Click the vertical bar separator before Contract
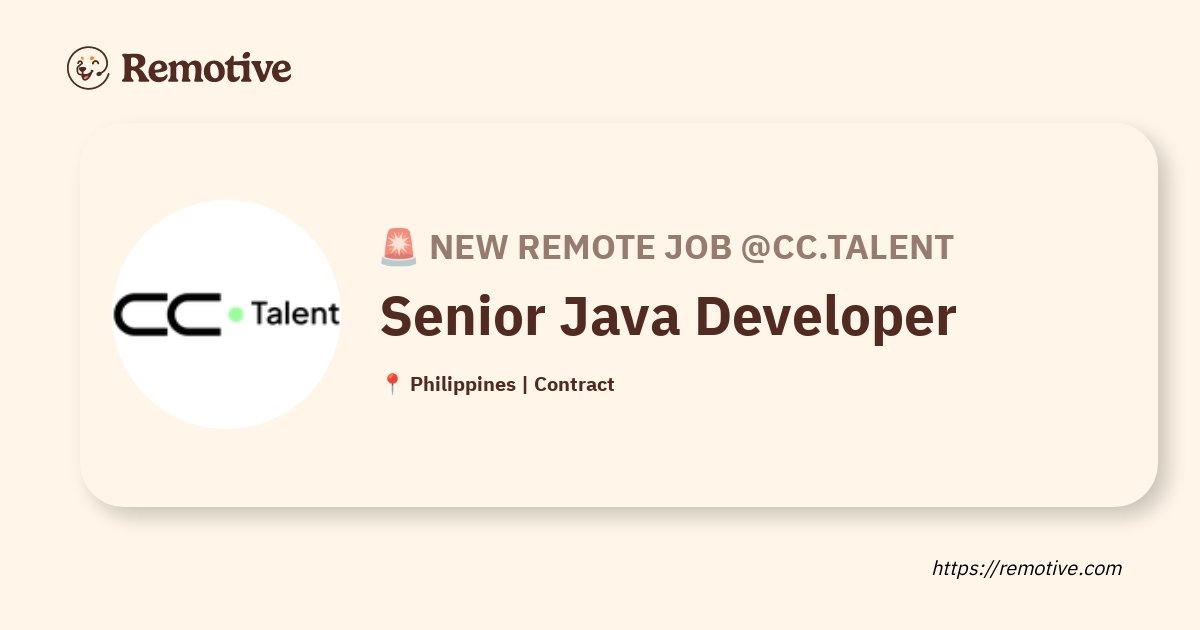1200x630 pixels. [x=525, y=384]
